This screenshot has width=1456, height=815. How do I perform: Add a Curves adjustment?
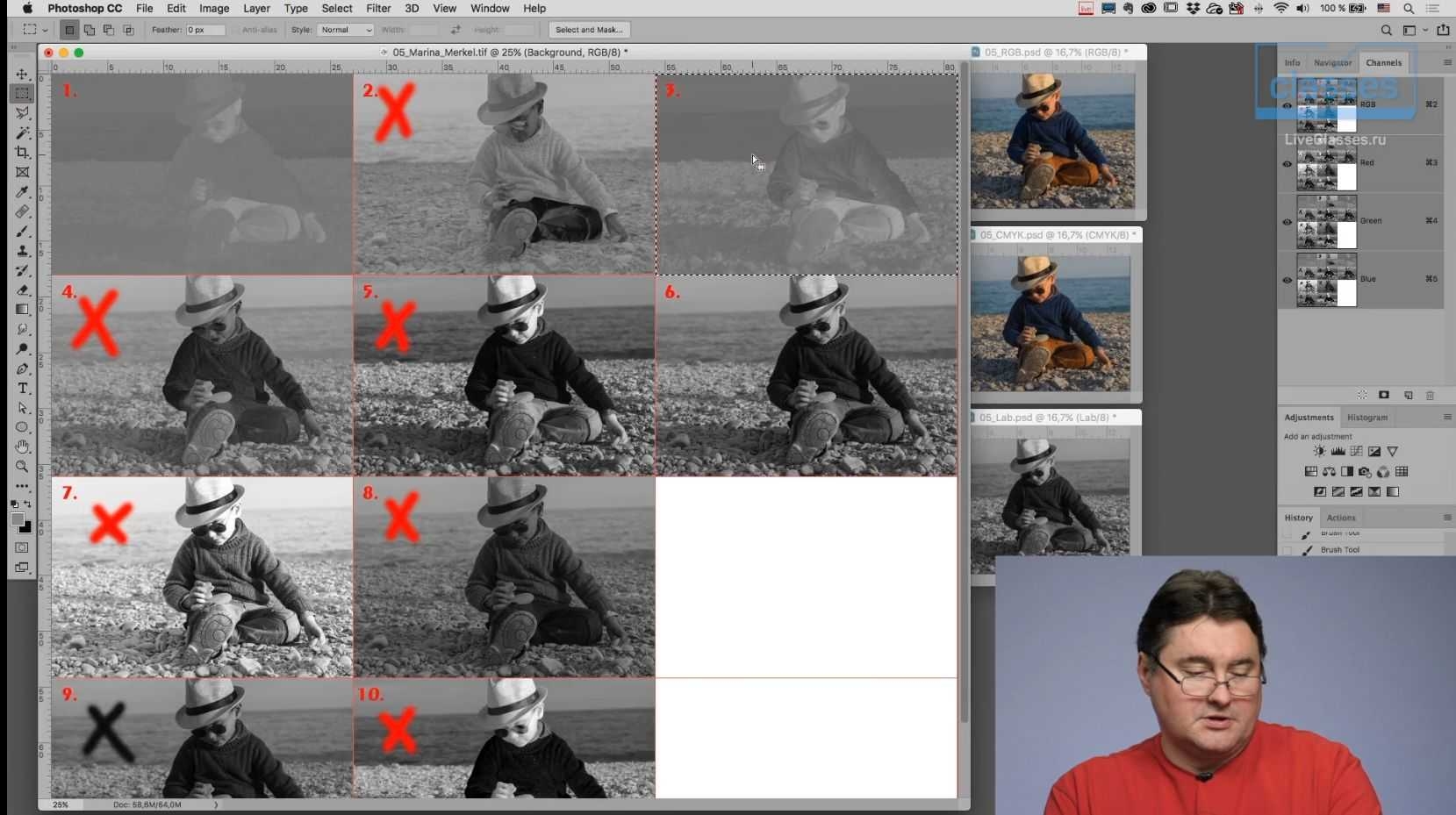click(x=1356, y=452)
